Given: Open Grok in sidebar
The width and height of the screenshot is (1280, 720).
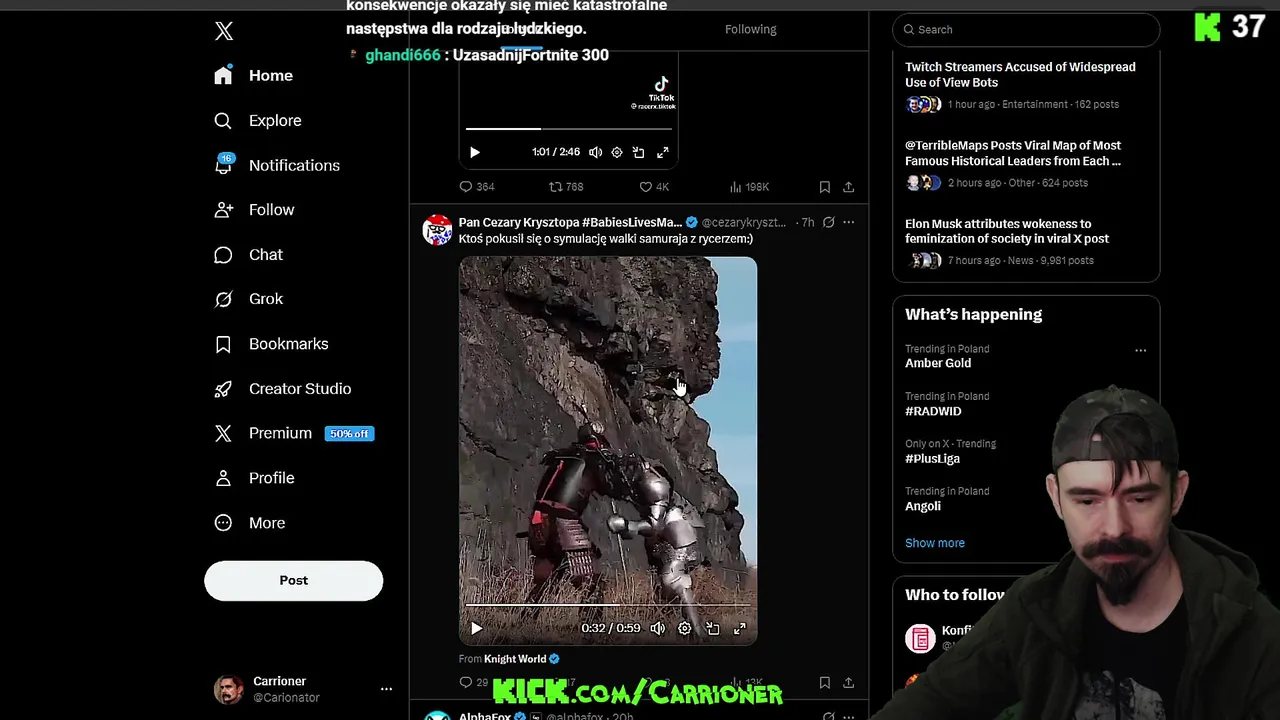Looking at the screenshot, I should coord(249,299).
